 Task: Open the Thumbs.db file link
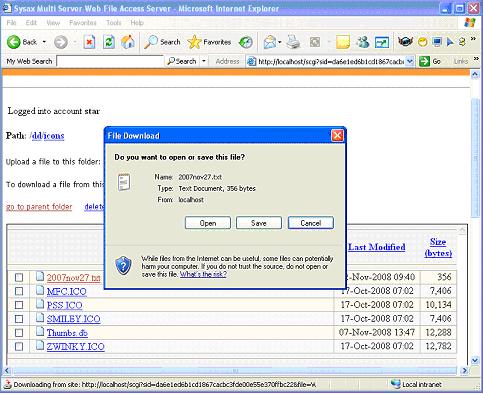coord(67,333)
